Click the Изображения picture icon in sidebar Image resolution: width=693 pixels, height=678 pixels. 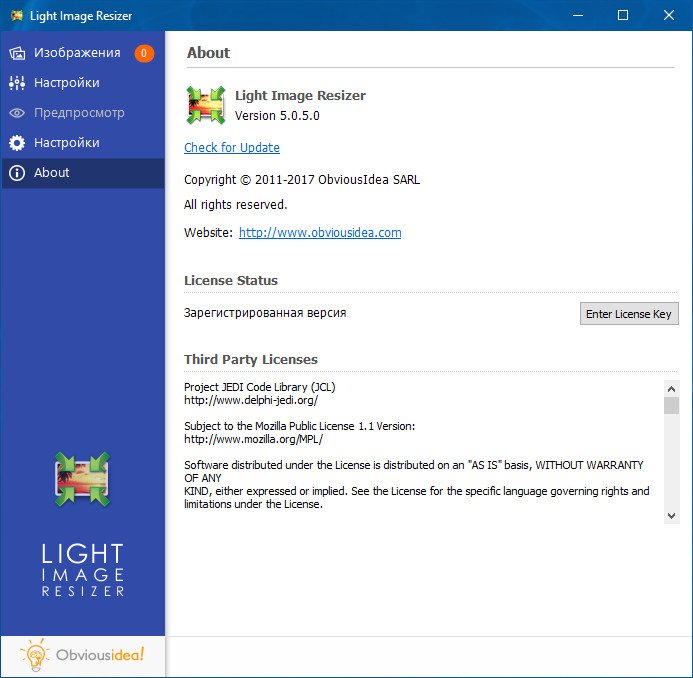tap(17, 53)
